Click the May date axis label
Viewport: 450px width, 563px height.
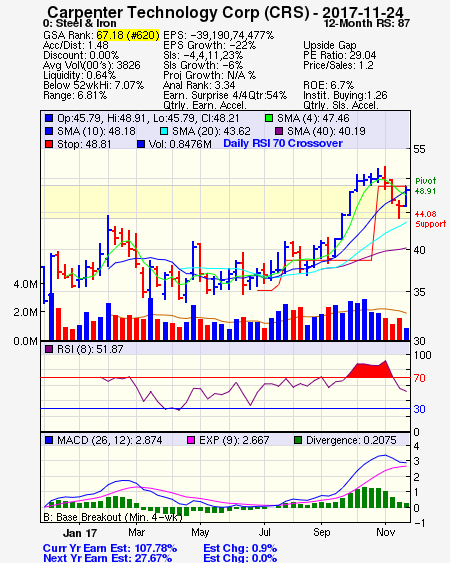pyautogui.click(x=200, y=532)
